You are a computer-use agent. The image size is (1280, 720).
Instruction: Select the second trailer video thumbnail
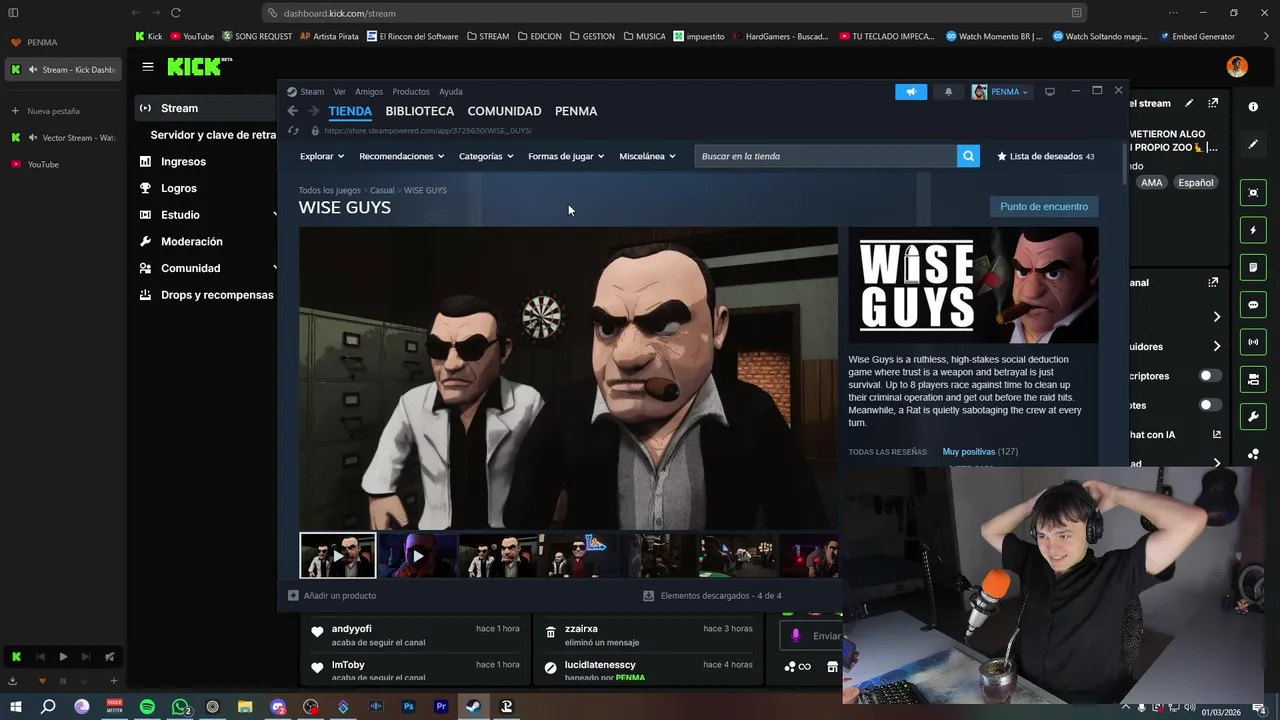tap(418, 556)
